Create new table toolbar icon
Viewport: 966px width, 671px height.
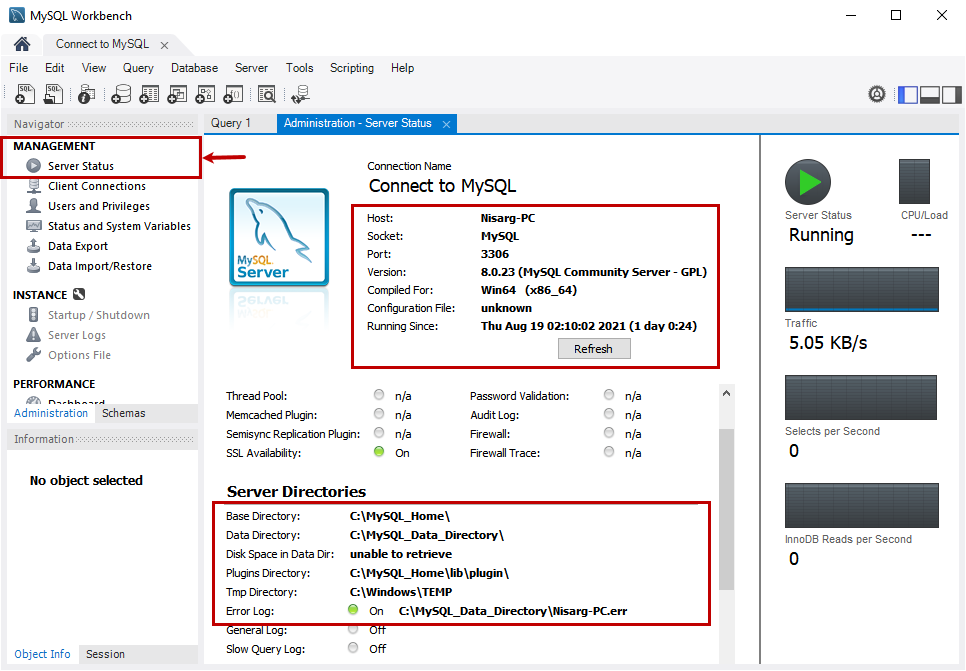(149, 94)
